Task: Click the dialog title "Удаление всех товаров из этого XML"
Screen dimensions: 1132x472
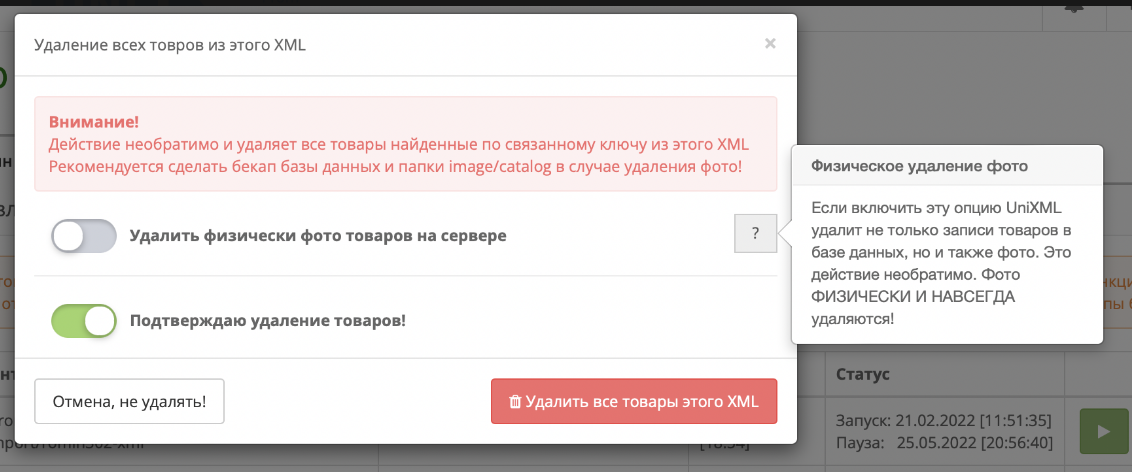Action: tap(170, 45)
